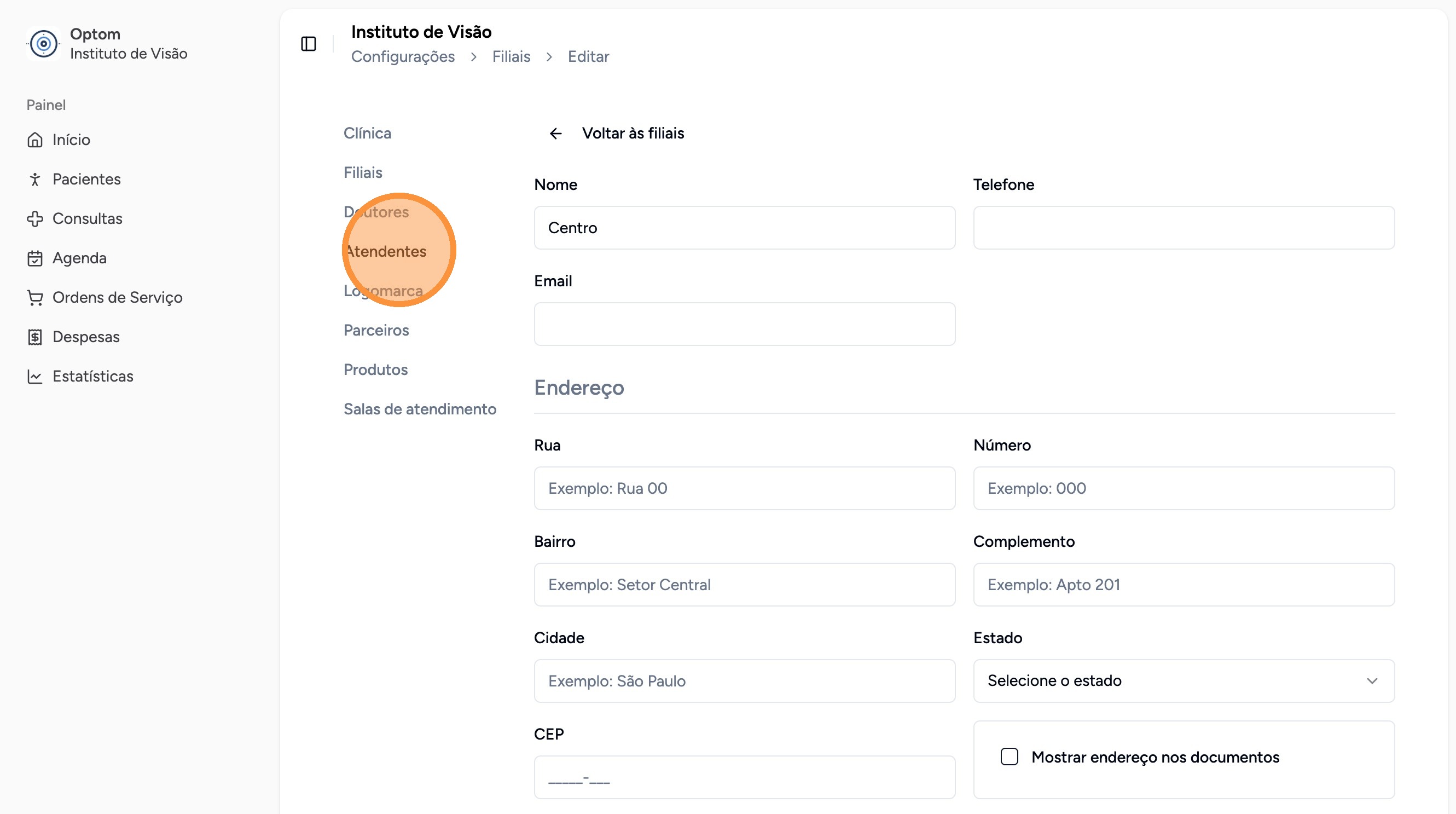Open Ordens de Serviço cart icon
Viewport: 1456px width, 814px height.
point(35,297)
